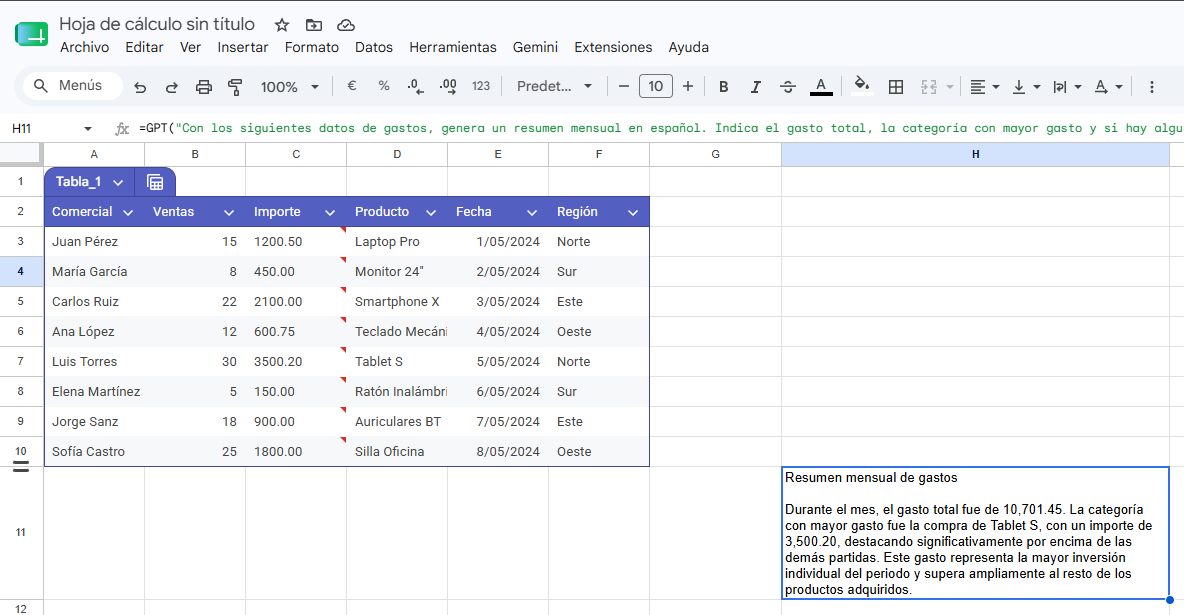Open the Archivo menu

(85, 47)
